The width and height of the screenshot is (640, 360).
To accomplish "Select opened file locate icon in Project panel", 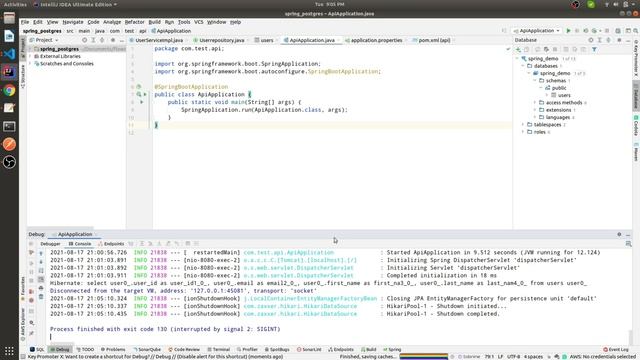I will click(84, 40).
